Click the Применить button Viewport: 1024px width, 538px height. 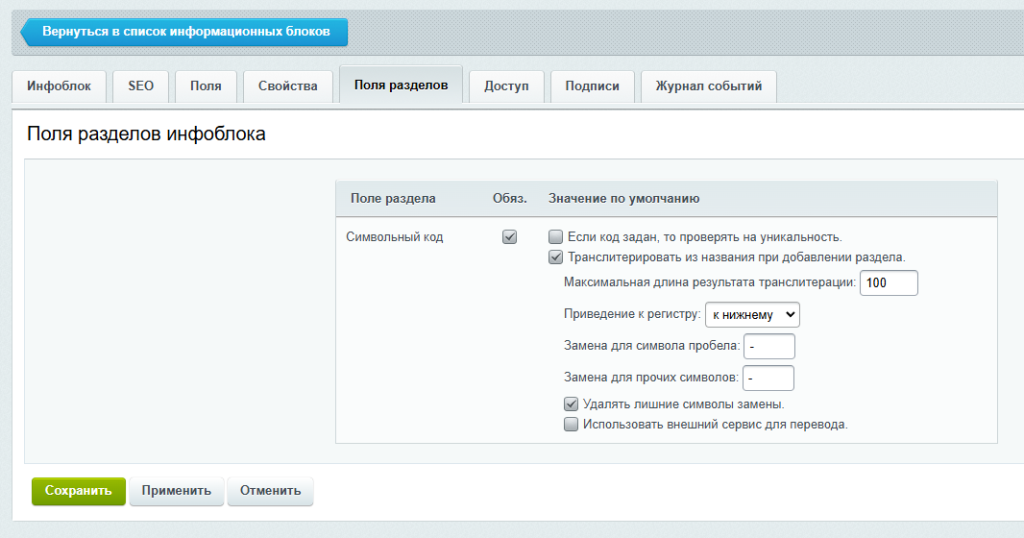pyautogui.click(x=176, y=491)
